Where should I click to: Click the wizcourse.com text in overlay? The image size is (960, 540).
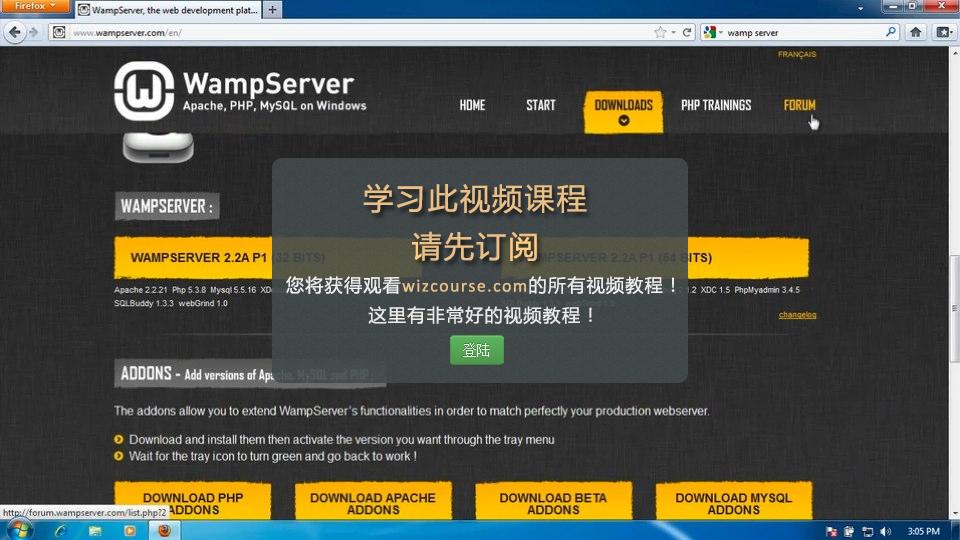tap(464, 286)
